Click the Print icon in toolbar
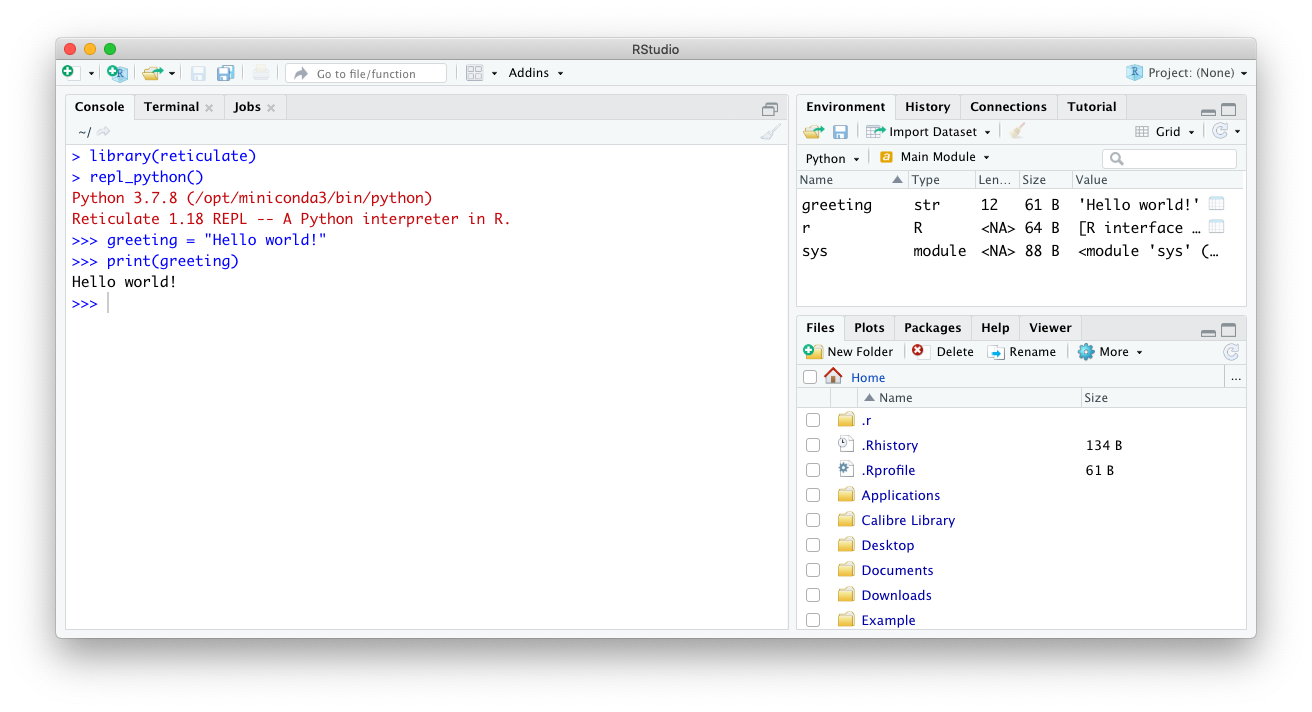 coord(260,73)
